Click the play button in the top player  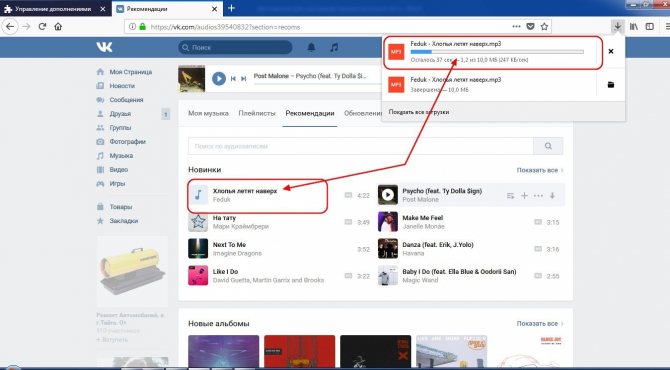[219, 79]
